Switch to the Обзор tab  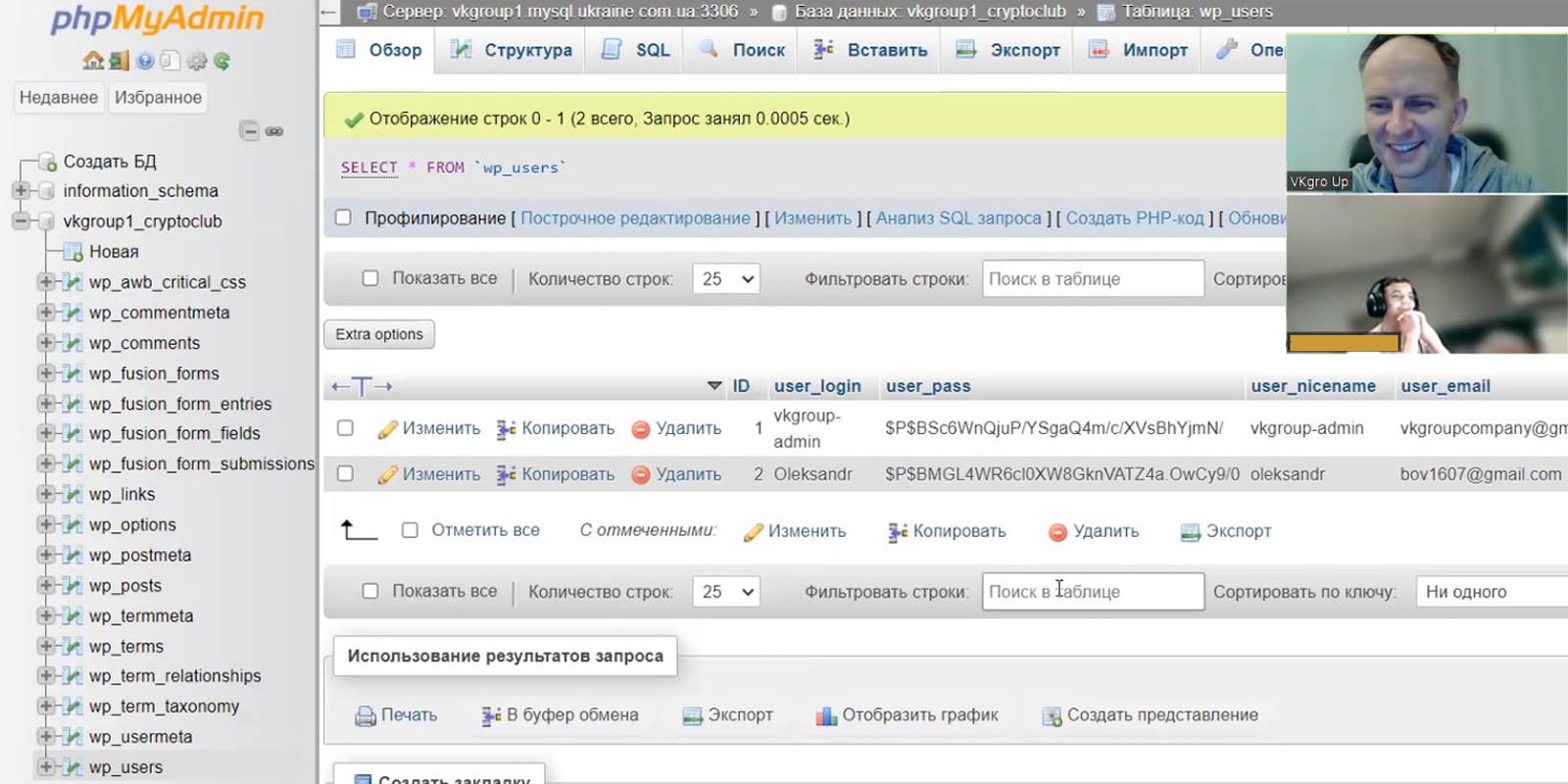pyautogui.click(x=378, y=50)
